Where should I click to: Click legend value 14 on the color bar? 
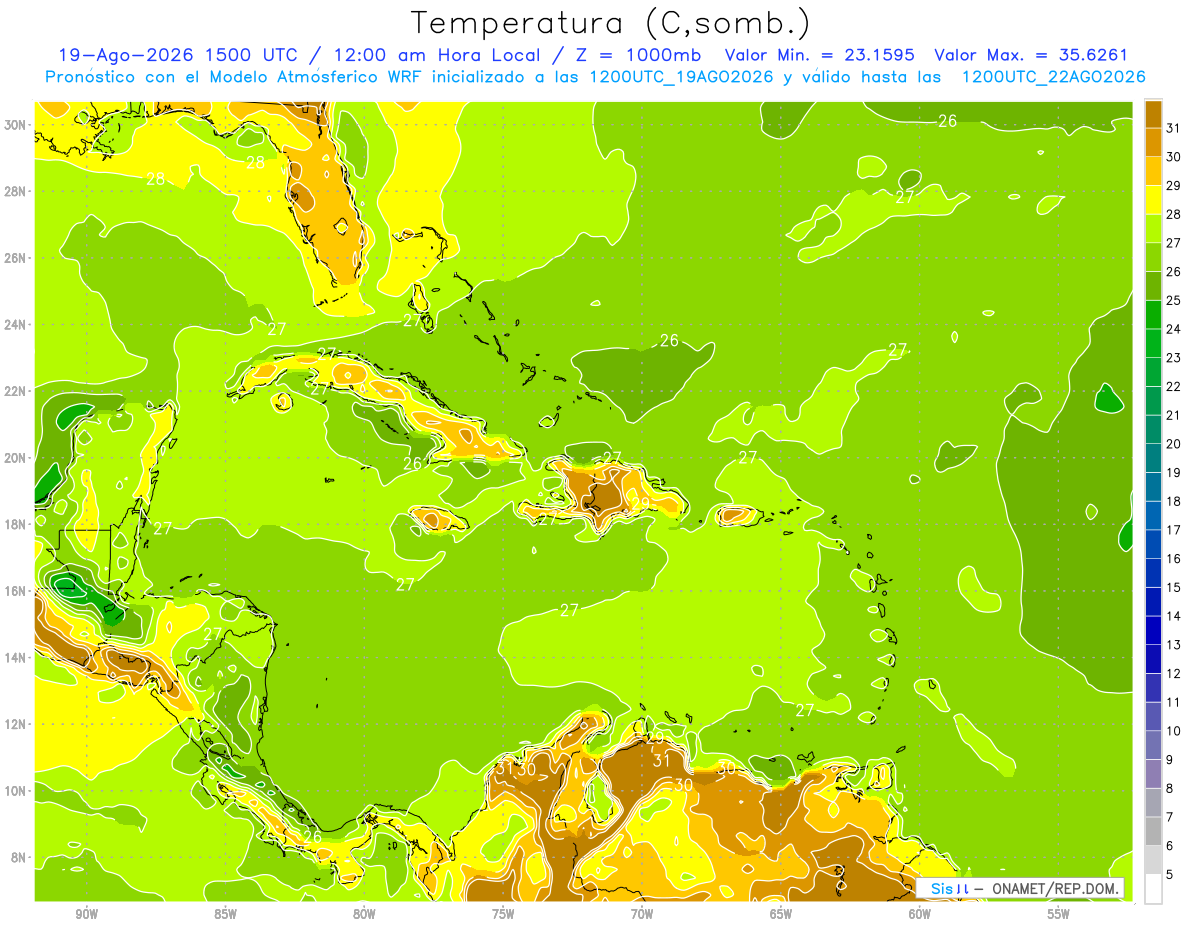(x=1173, y=616)
